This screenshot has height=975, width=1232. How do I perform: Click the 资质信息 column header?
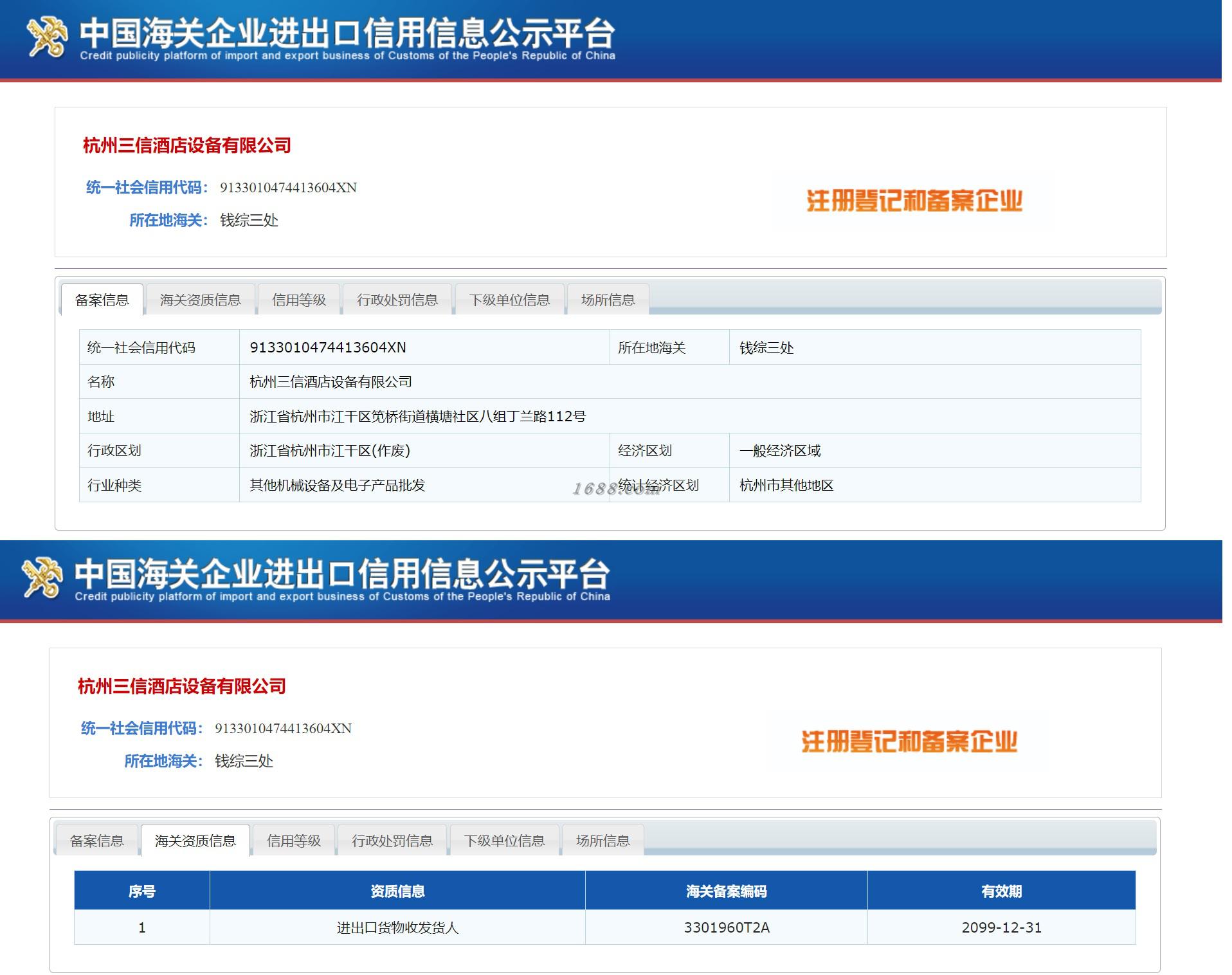pos(397,891)
